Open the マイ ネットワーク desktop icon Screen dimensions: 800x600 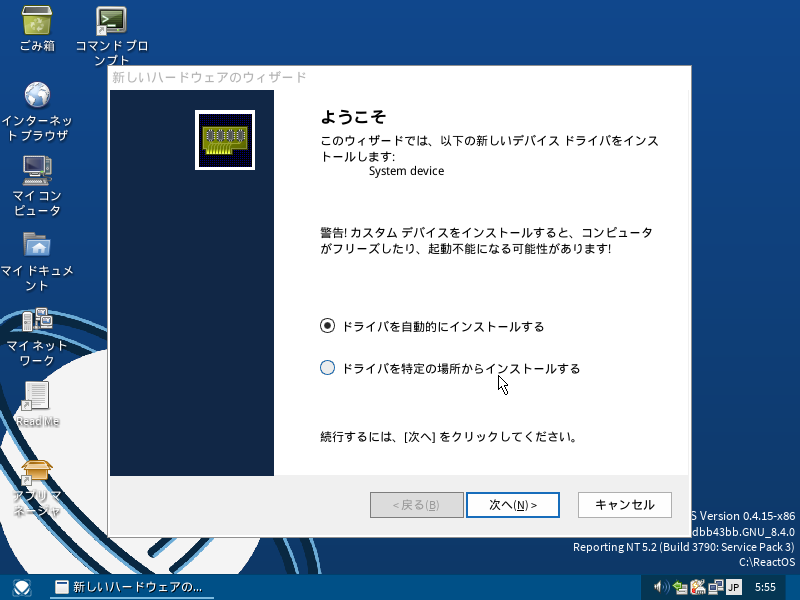tap(37, 338)
